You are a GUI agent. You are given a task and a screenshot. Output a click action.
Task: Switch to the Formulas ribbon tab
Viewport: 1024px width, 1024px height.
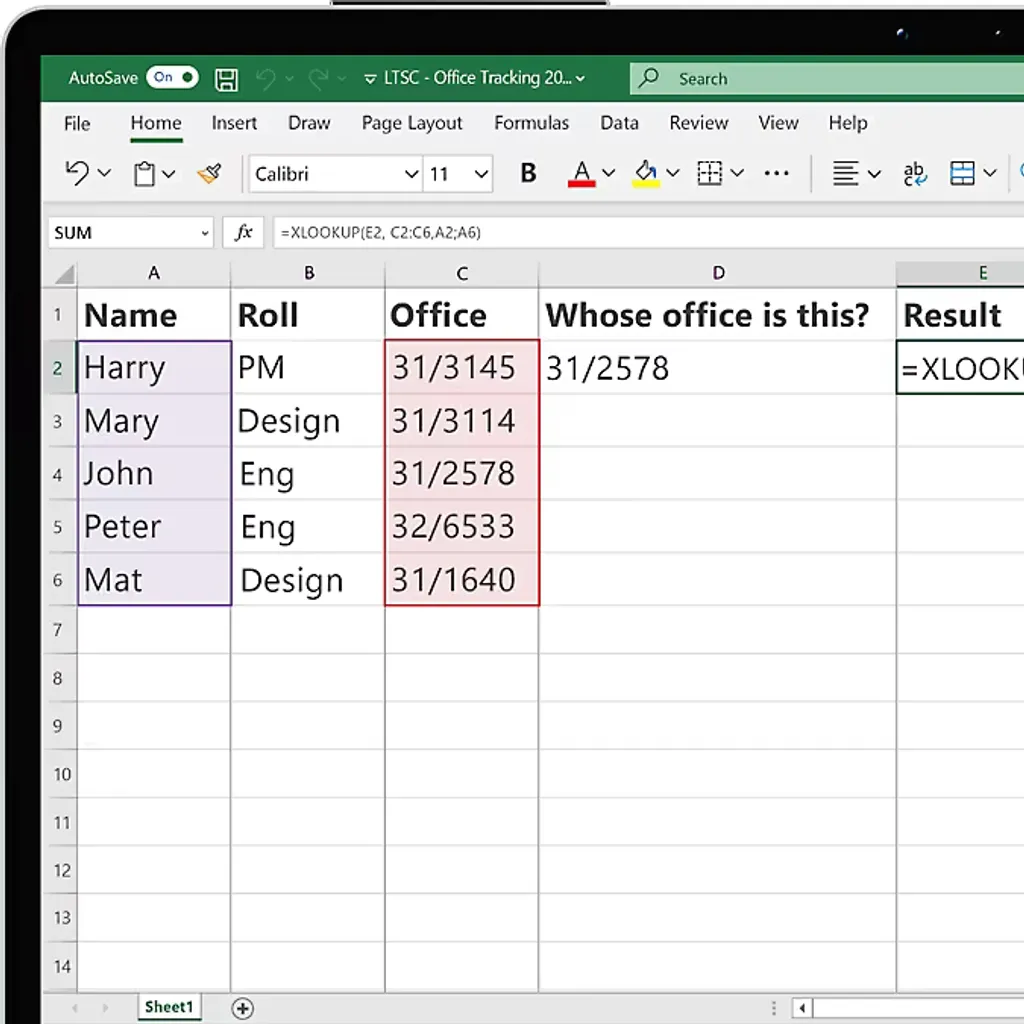tap(531, 123)
